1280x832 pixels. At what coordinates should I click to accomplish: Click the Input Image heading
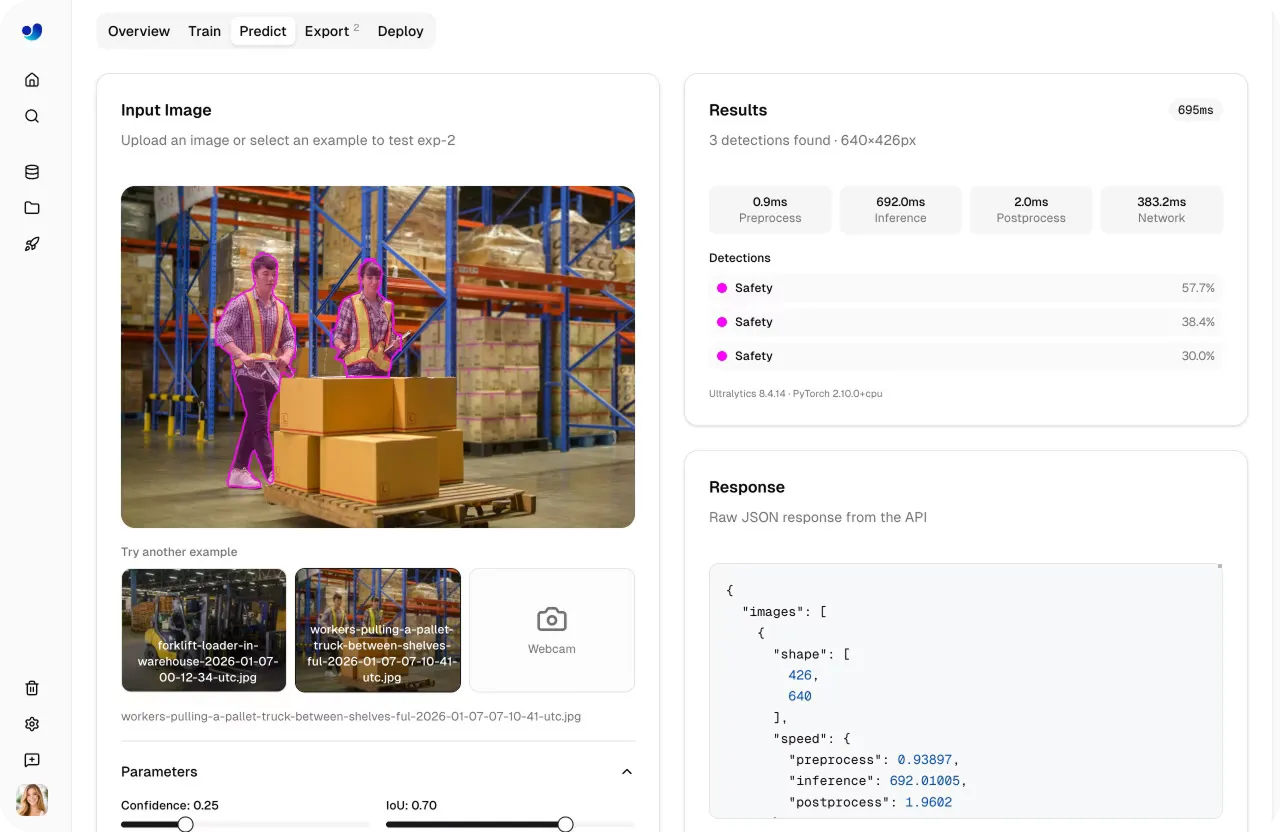point(166,110)
